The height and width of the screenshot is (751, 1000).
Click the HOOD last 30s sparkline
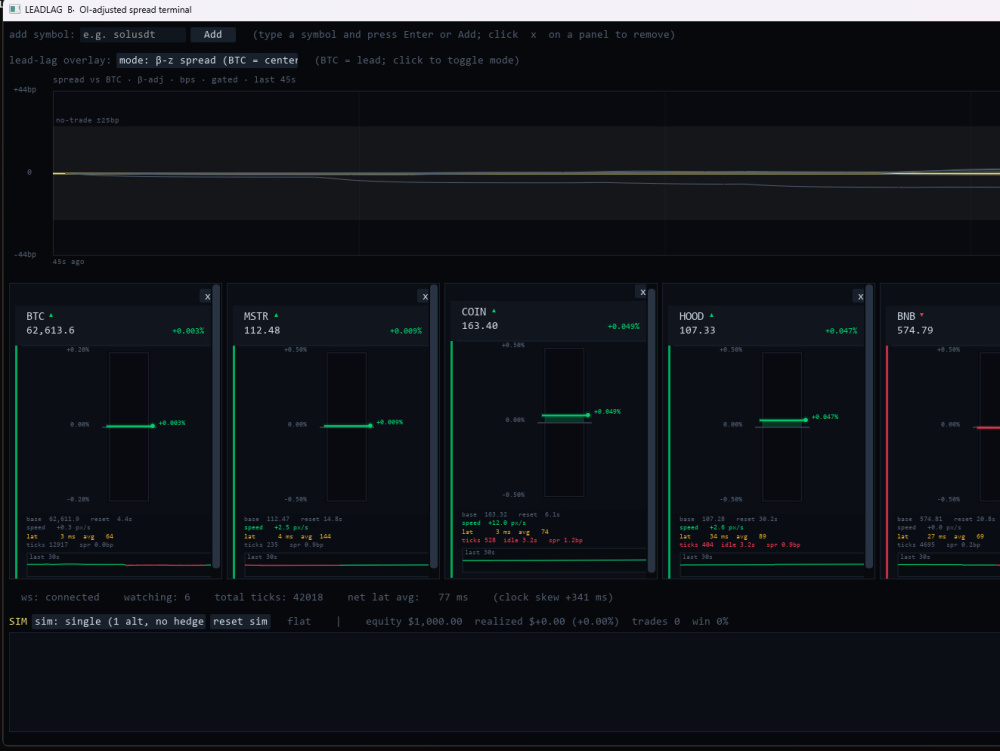pos(772,564)
